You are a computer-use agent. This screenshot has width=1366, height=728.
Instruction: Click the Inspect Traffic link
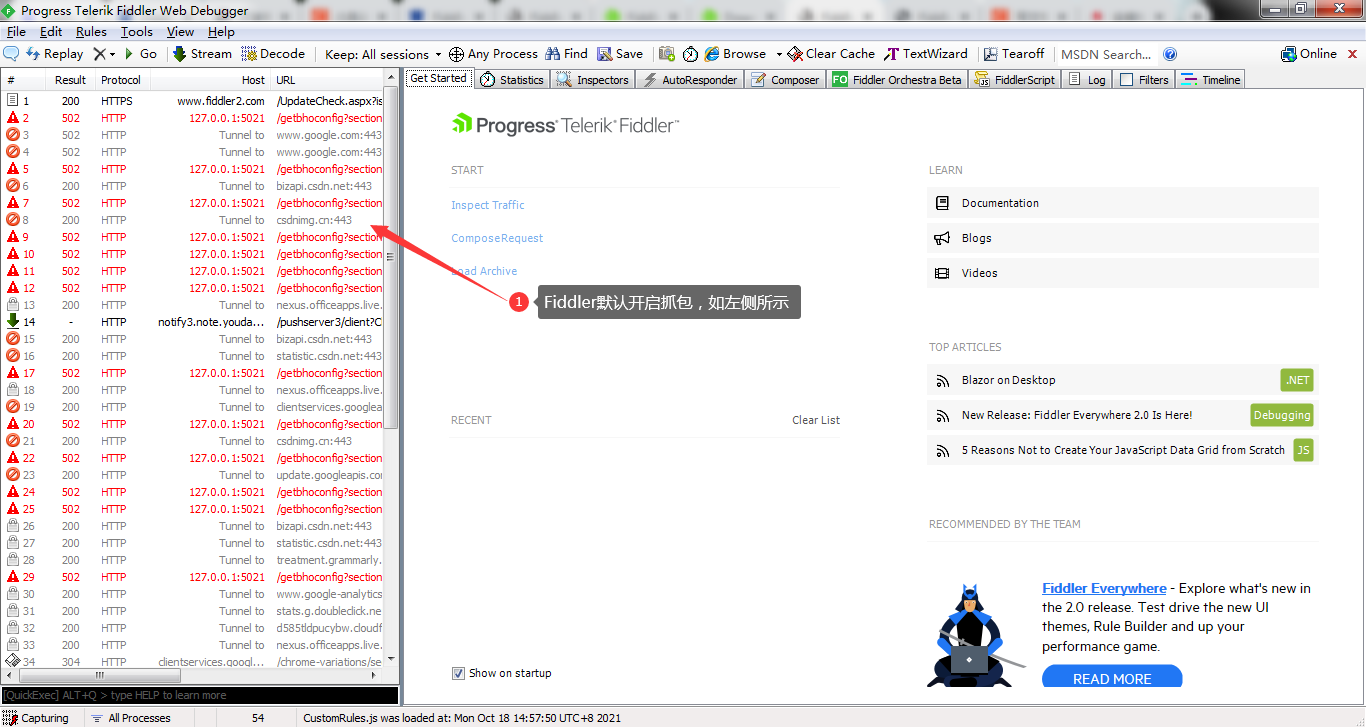pos(488,205)
